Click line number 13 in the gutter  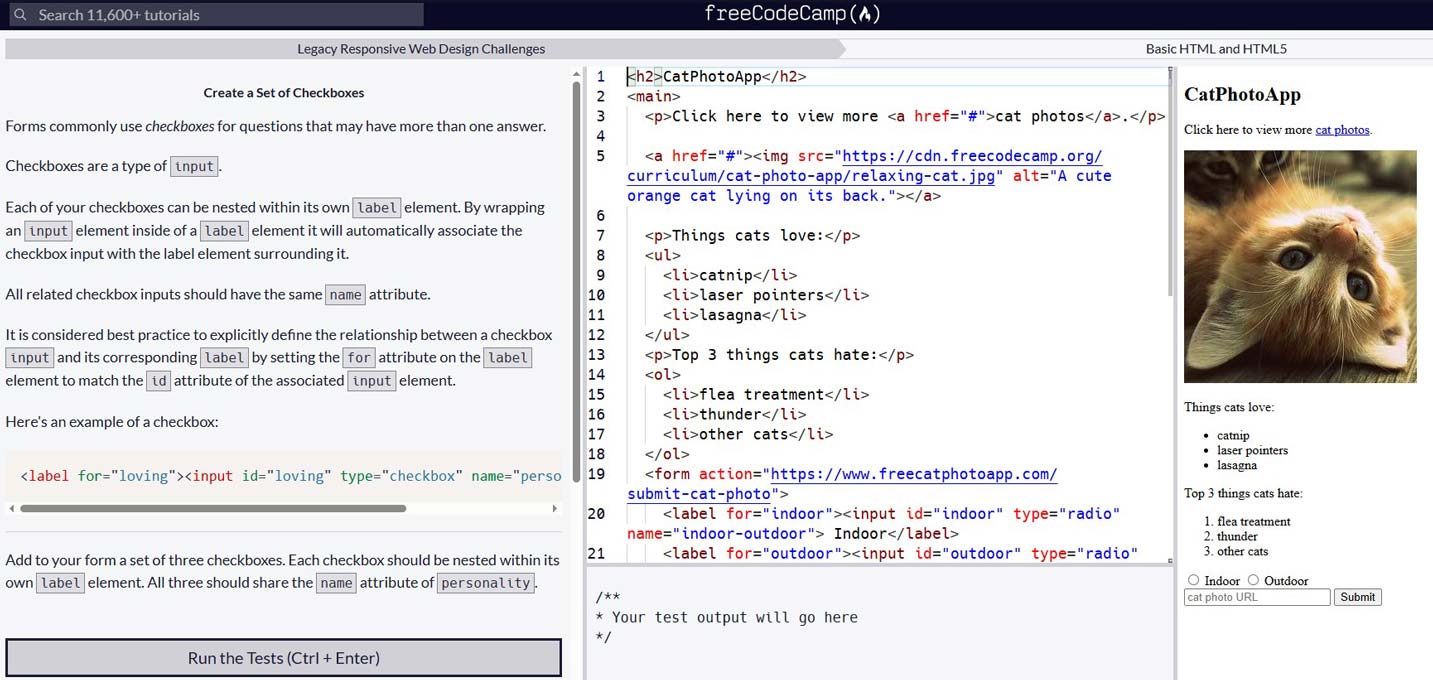[596, 355]
